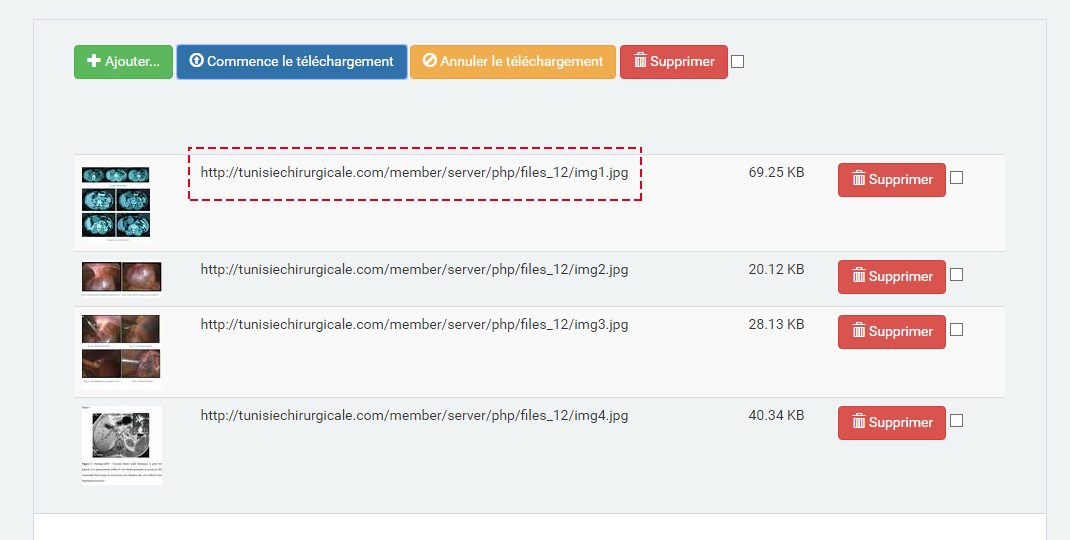This screenshot has width=1070, height=540.
Task: Click Supprimer button for img1.jpg
Action: coord(892,180)
